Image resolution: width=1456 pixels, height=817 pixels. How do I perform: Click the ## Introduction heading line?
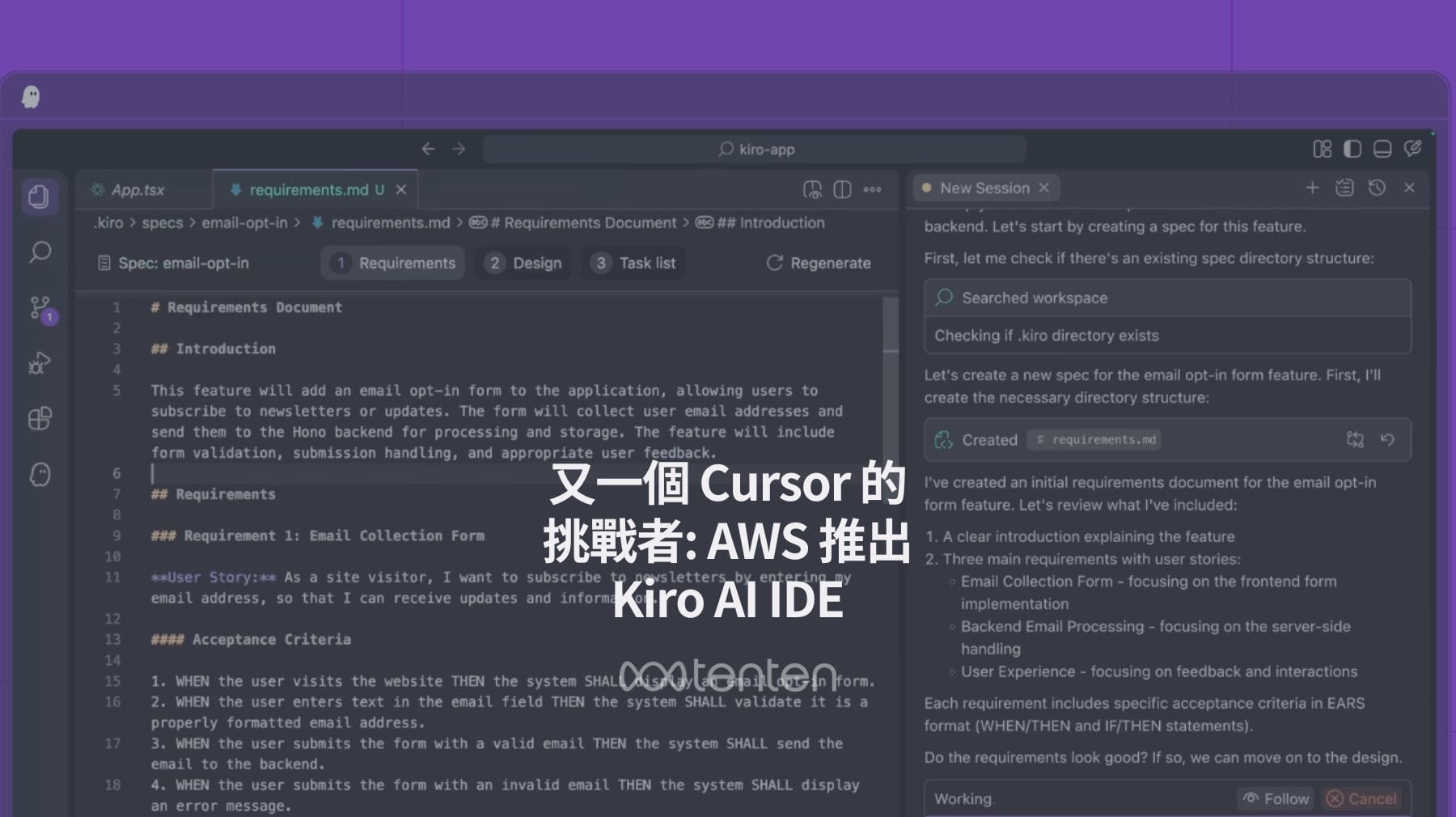tap(213, 349)
